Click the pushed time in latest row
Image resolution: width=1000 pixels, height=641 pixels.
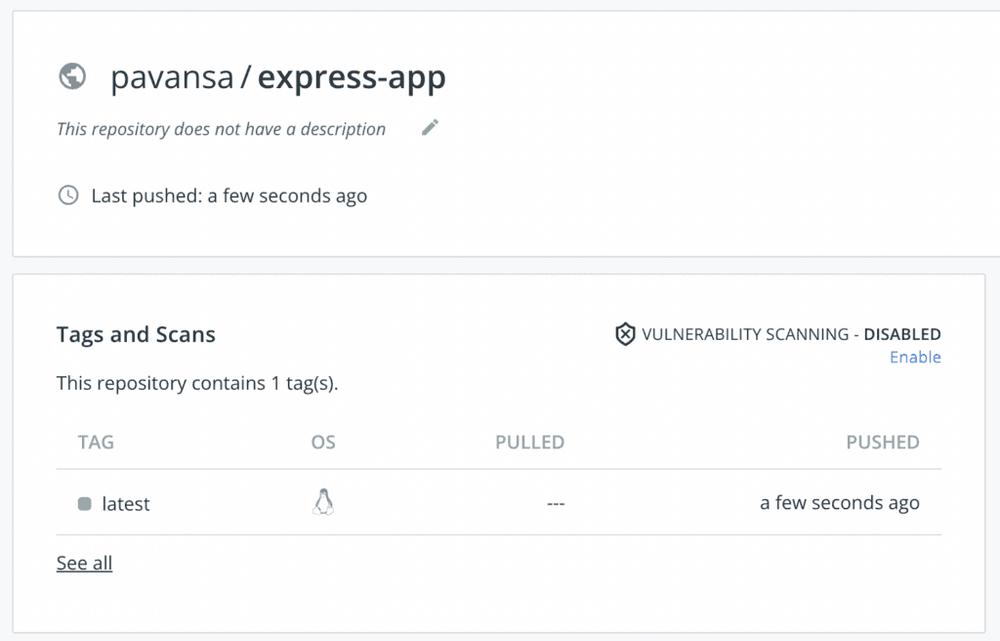[839, 503]
